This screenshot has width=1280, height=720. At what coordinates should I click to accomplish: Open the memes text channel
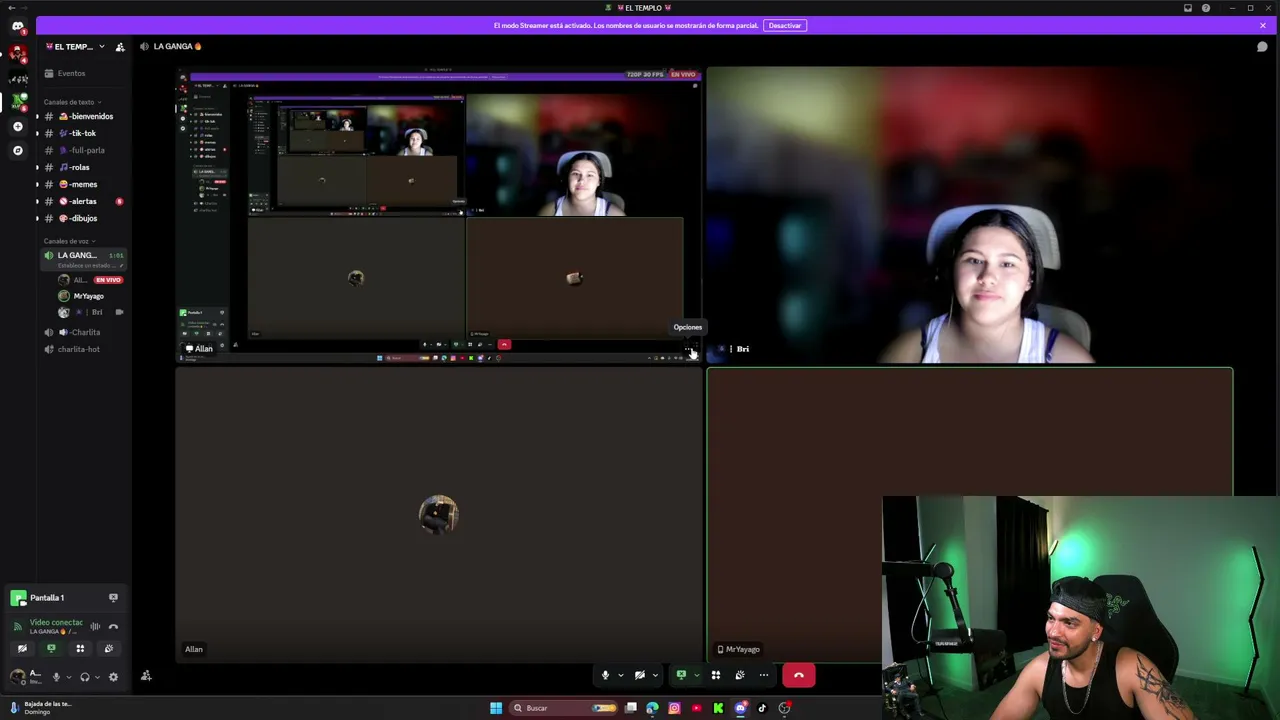[83, 184]
